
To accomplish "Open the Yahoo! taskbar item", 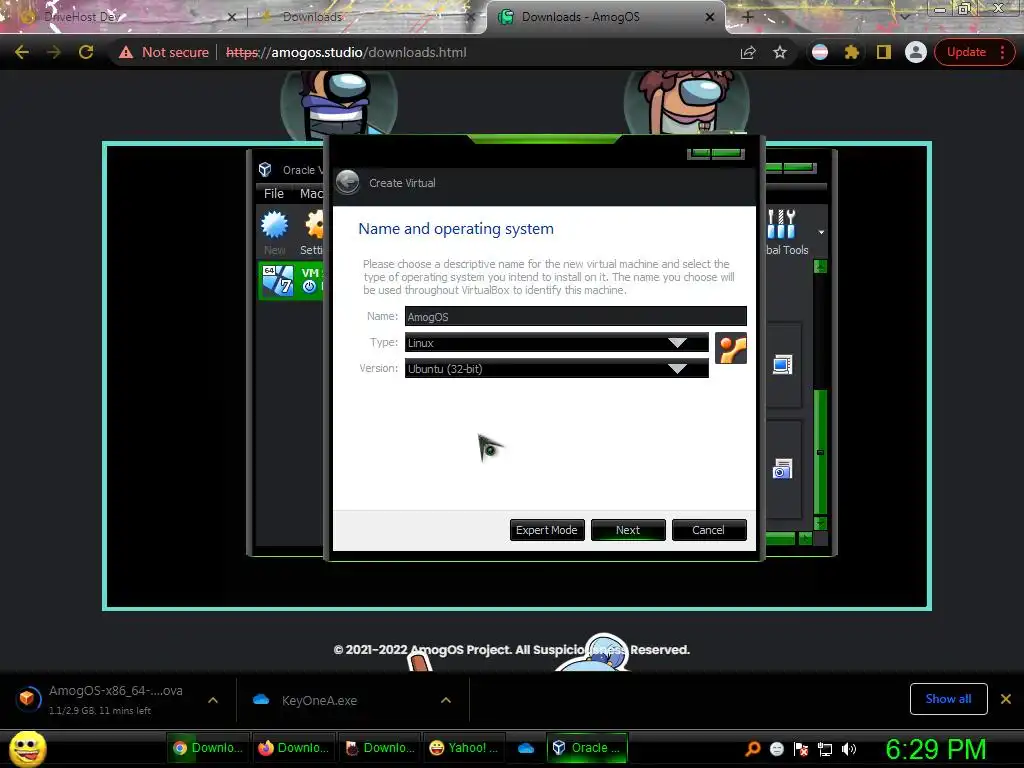I will click(x=464, y=748).
